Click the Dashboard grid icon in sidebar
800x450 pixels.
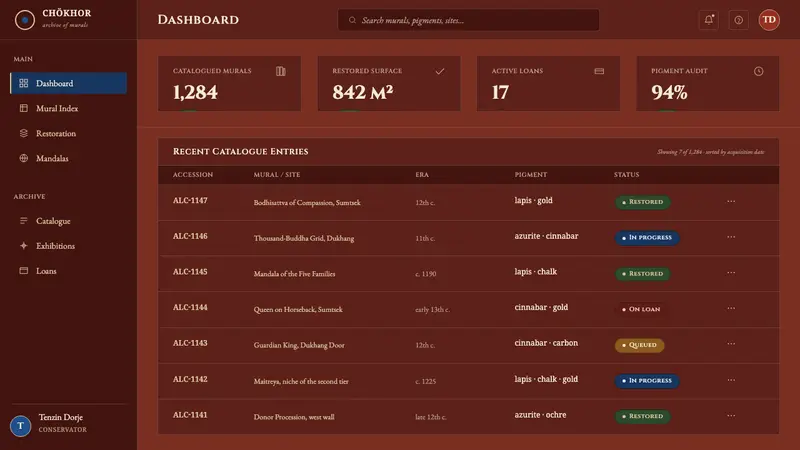[23, 83]
